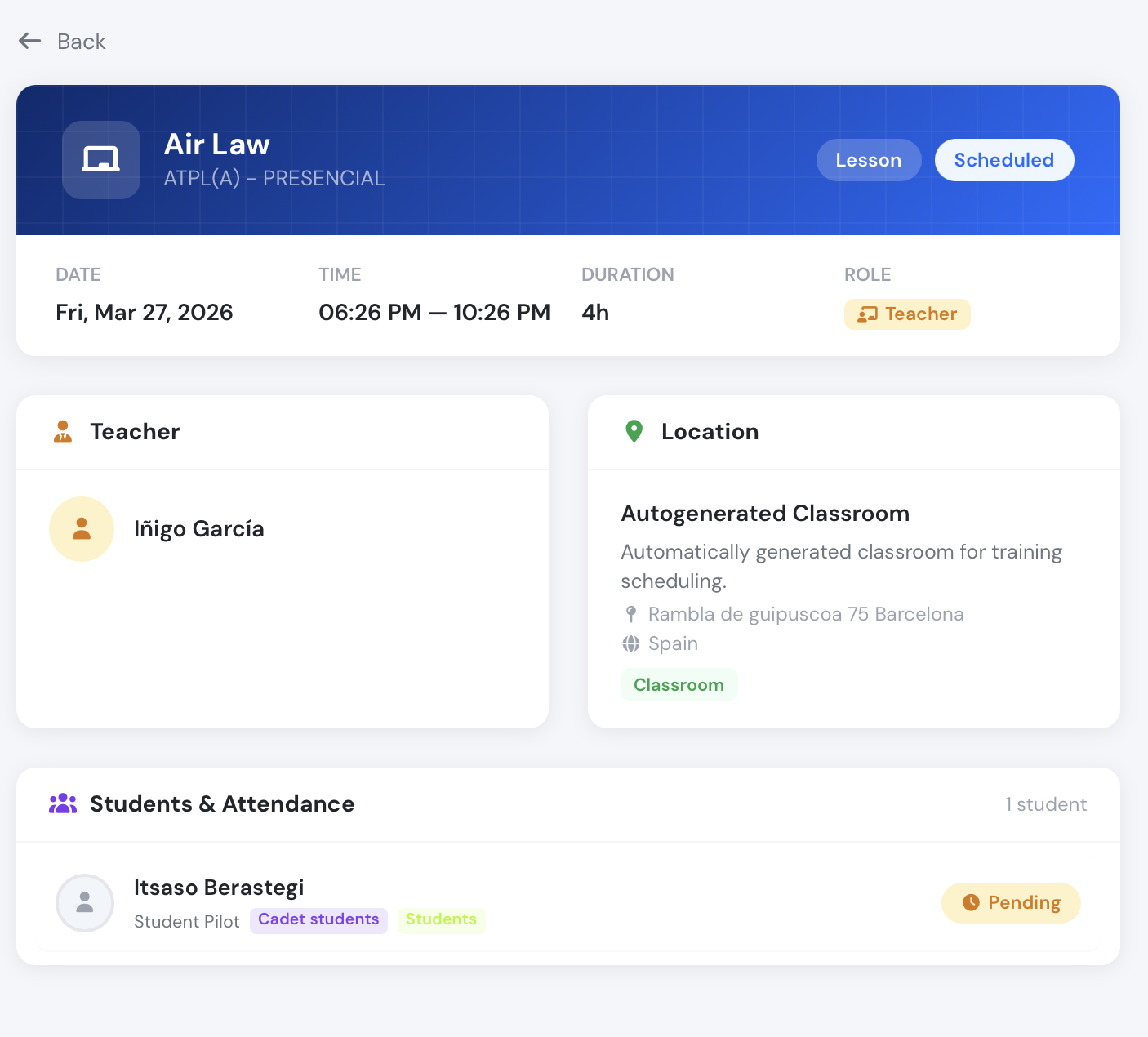This screenshot has width=1148, height=1037.
Task: Click the Students & Attendance heading
Action: pyautogui.click(x=222, y=803)
